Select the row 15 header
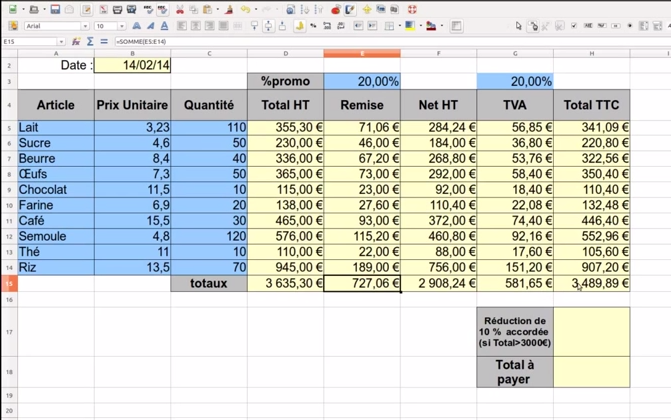The image size is (671, 420). coord(8,283)
